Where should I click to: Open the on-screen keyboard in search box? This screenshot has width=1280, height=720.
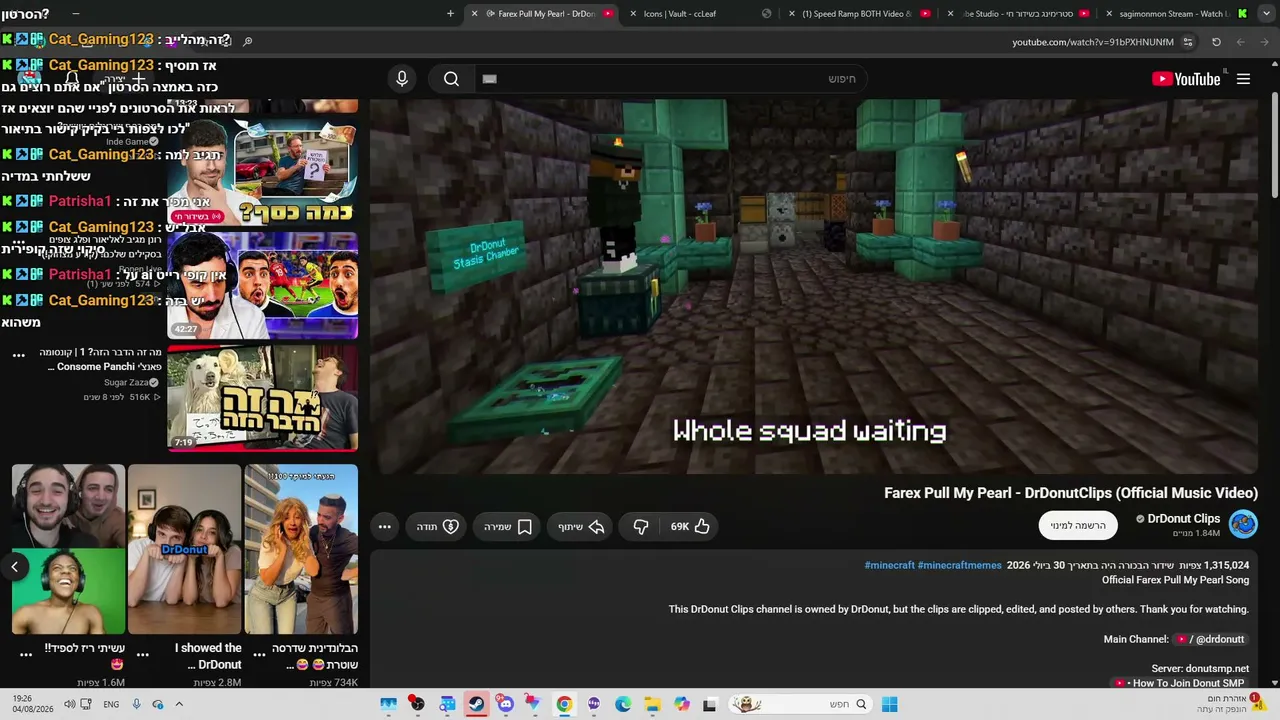489,79
